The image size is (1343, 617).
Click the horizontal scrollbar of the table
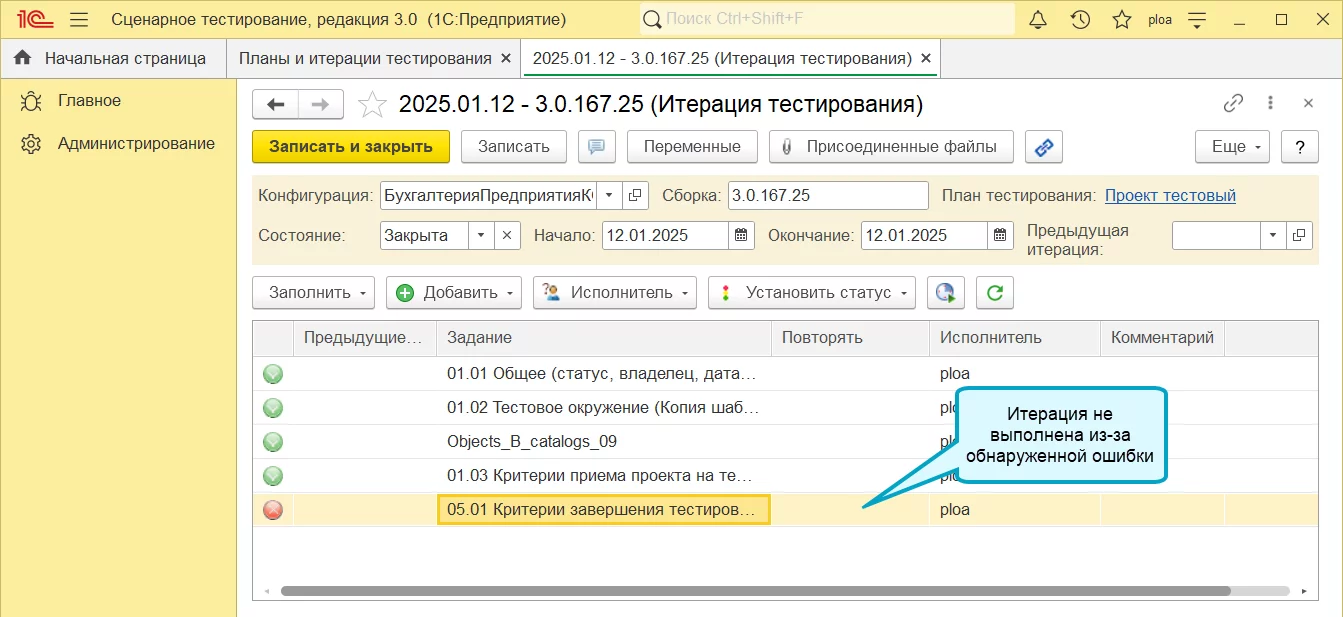click(x=755, y=591)
